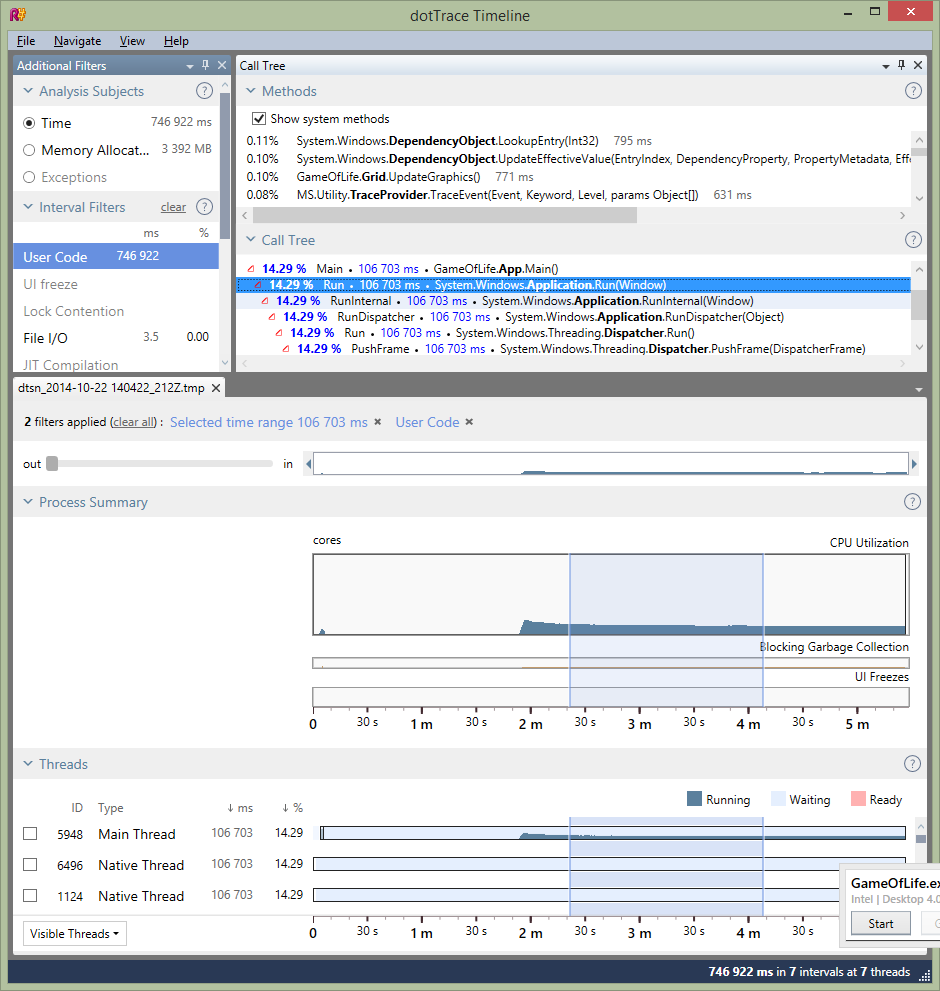
Task: Open the Help menu
Action: (176, 41)
